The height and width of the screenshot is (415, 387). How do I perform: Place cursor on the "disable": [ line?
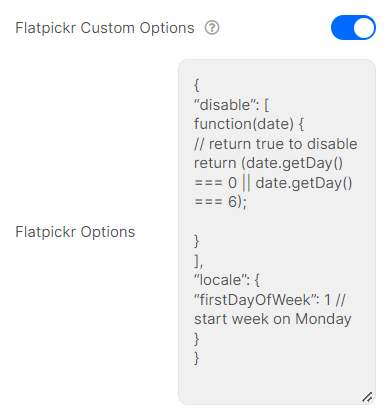click(231, 105)
